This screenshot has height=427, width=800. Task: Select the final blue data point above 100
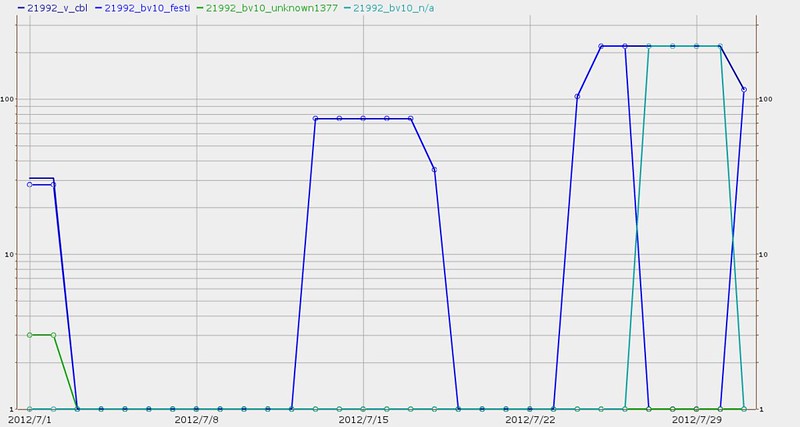click(x=744, y=90)
